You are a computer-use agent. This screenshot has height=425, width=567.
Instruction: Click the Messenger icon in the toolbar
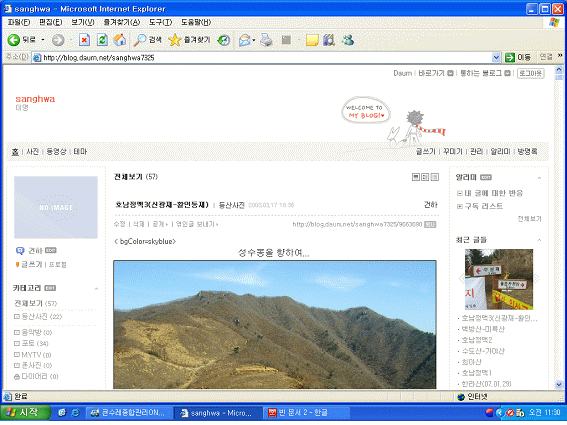pyautogui.click(x=348, y=40)
